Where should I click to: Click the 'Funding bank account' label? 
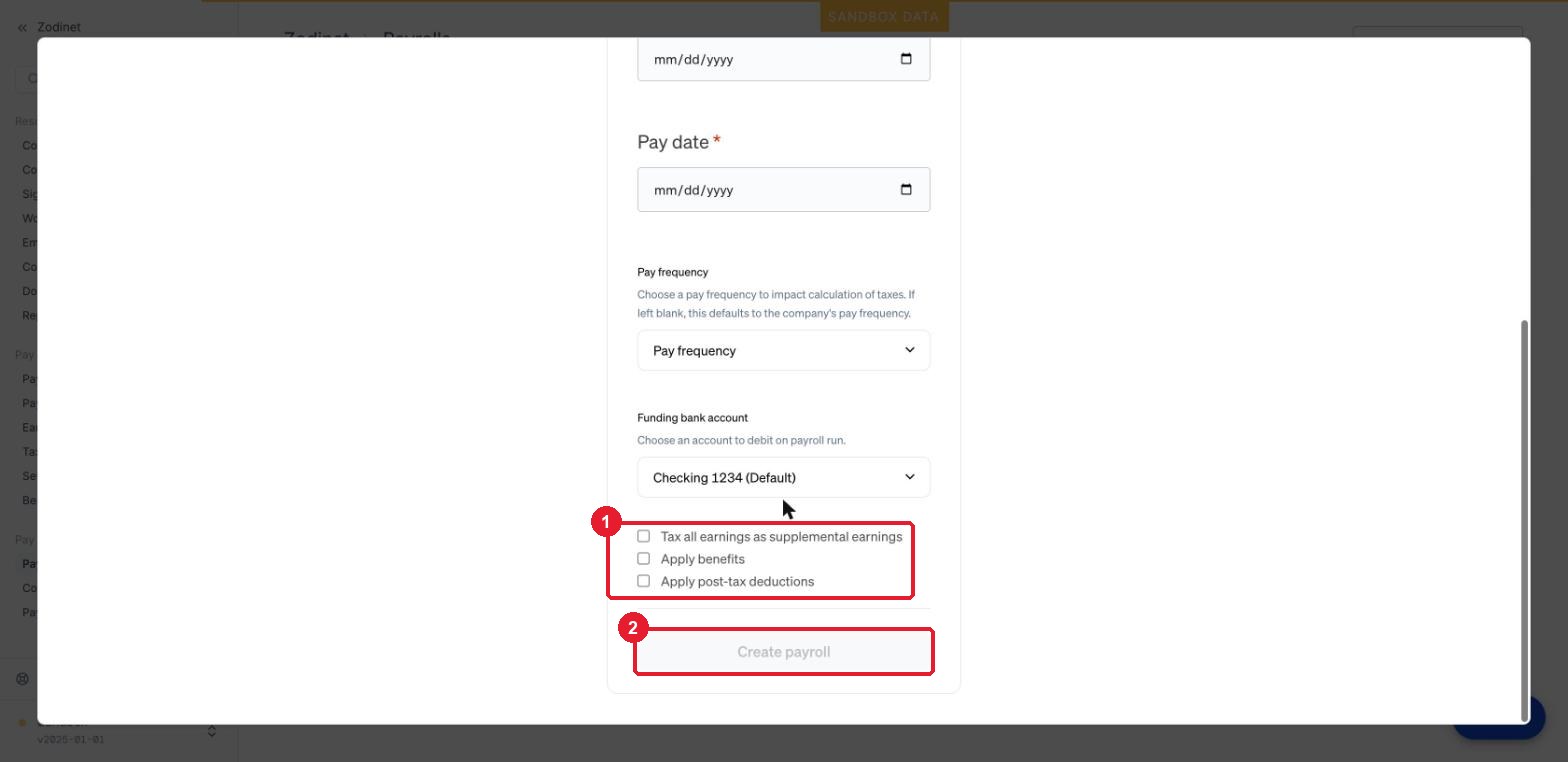pos(692,418)
